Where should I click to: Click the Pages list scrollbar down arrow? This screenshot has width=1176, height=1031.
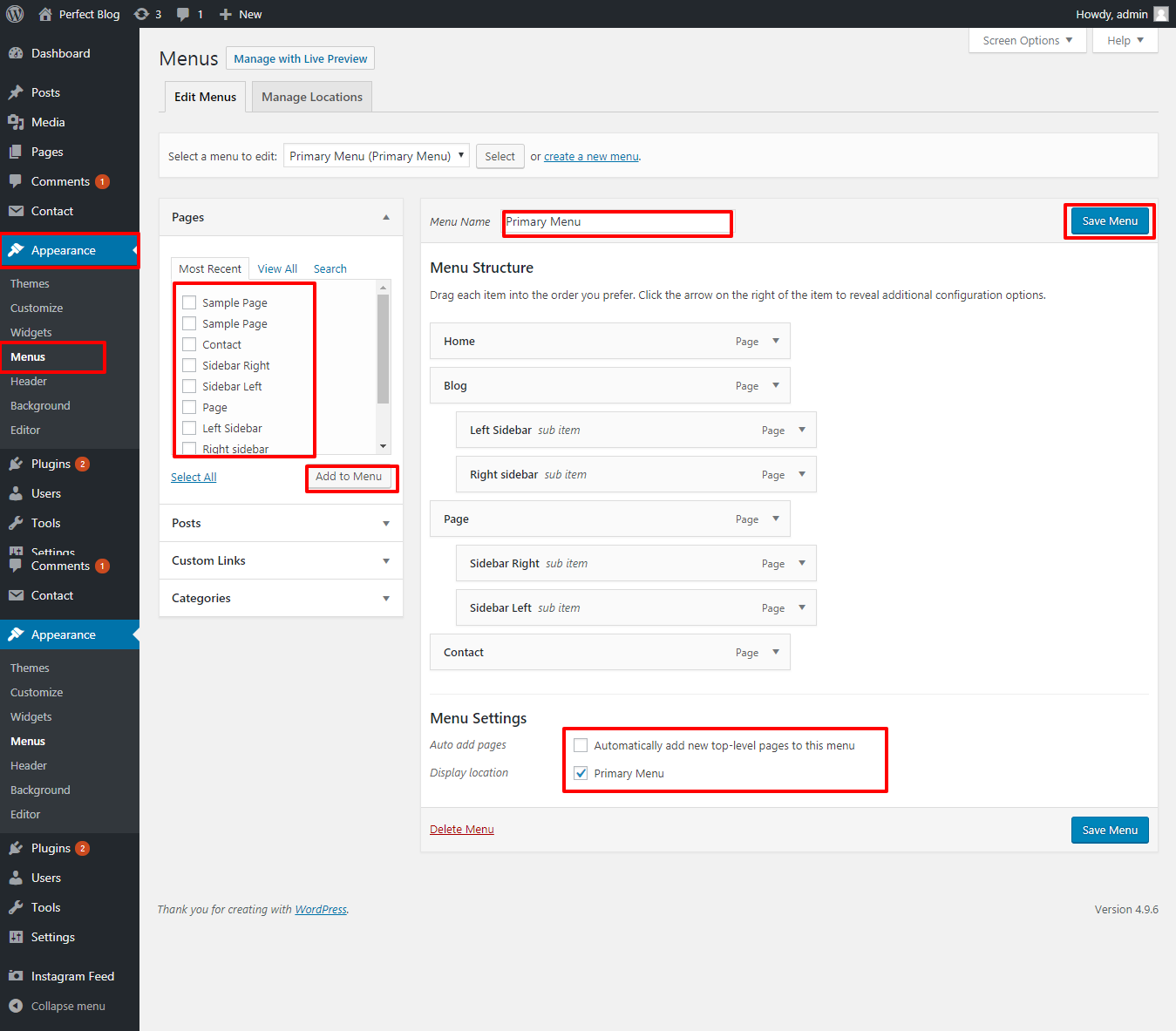tap(383, 446)
